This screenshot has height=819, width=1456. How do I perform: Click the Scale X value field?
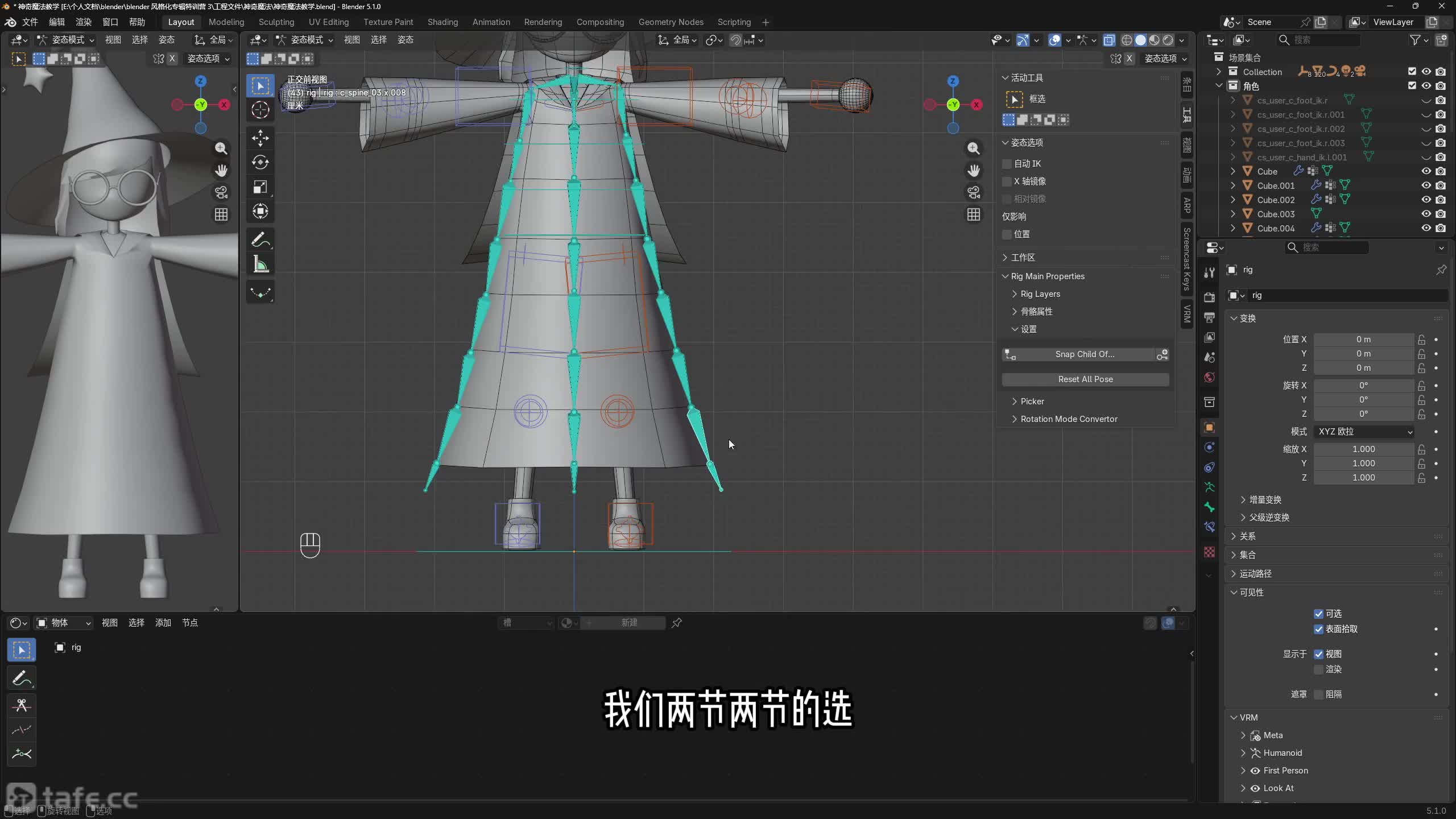pyautogui.click(x=1363, y=449)
